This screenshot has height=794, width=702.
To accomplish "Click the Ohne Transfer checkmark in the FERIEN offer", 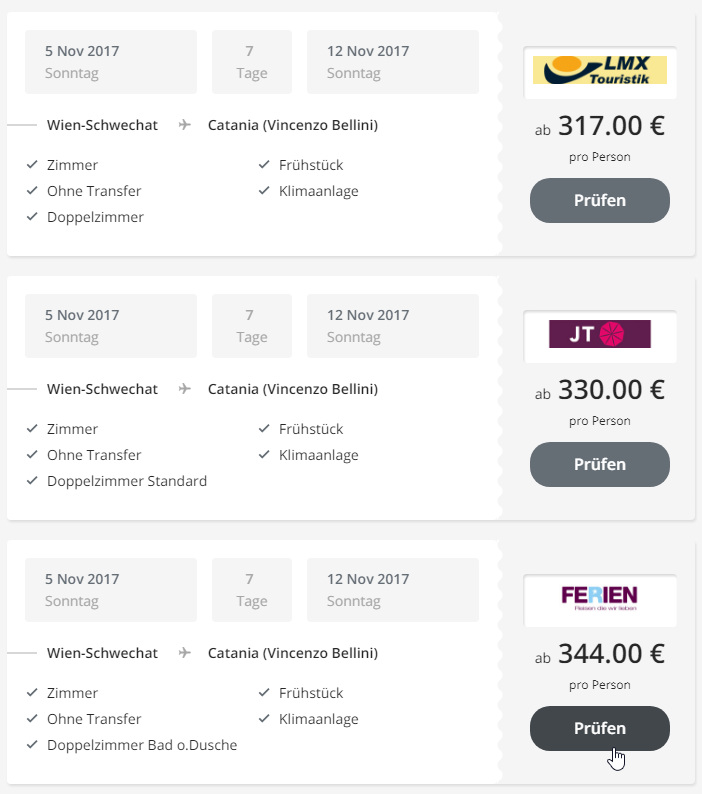I will pos(32,719).
